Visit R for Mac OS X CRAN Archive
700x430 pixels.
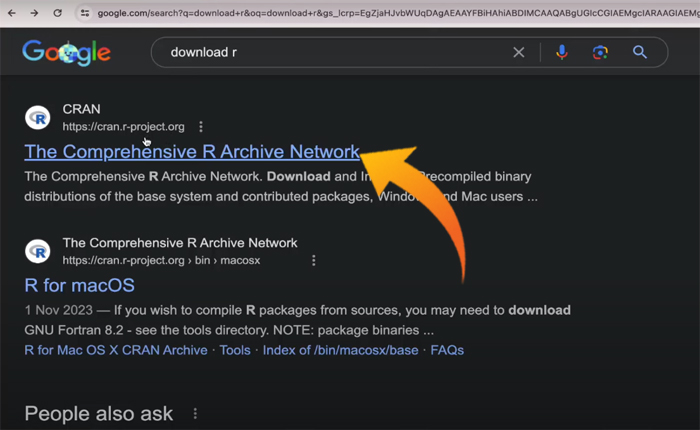[x=116, y=350]
